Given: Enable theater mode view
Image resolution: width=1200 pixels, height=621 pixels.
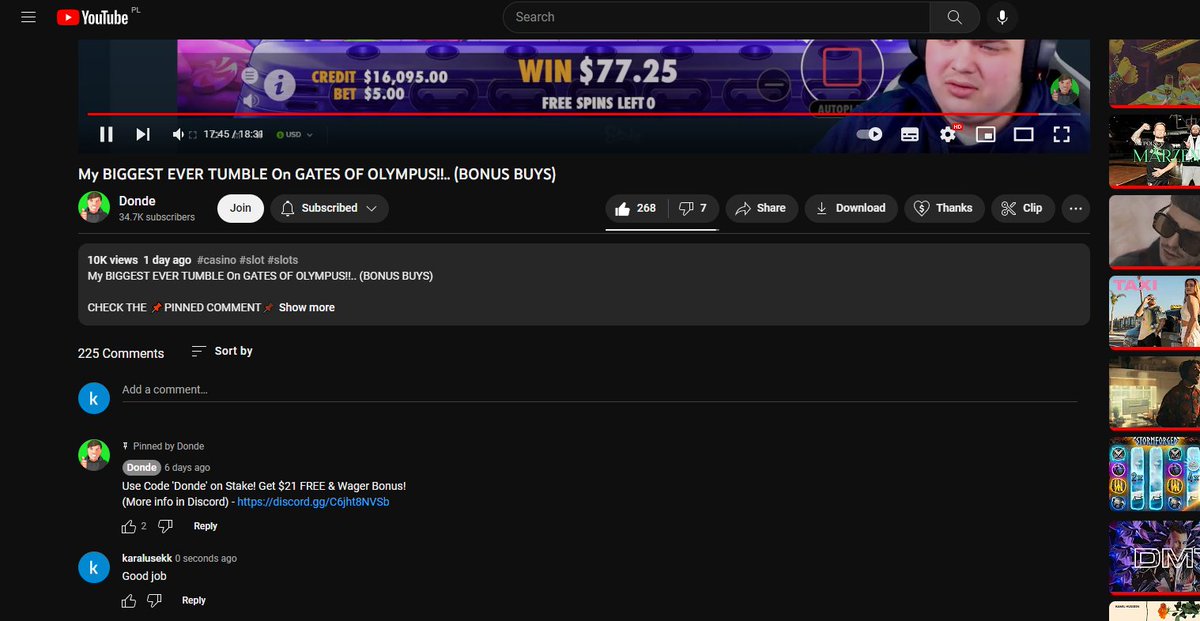Looking at the screenshot, I should pyautogui.click(x=1023, y=134).
